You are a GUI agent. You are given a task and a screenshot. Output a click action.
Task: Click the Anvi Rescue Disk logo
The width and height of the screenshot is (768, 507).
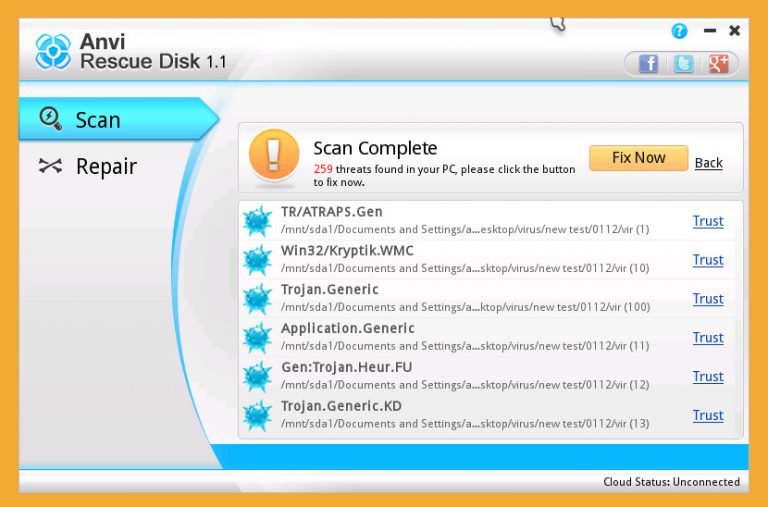point(53,52)
